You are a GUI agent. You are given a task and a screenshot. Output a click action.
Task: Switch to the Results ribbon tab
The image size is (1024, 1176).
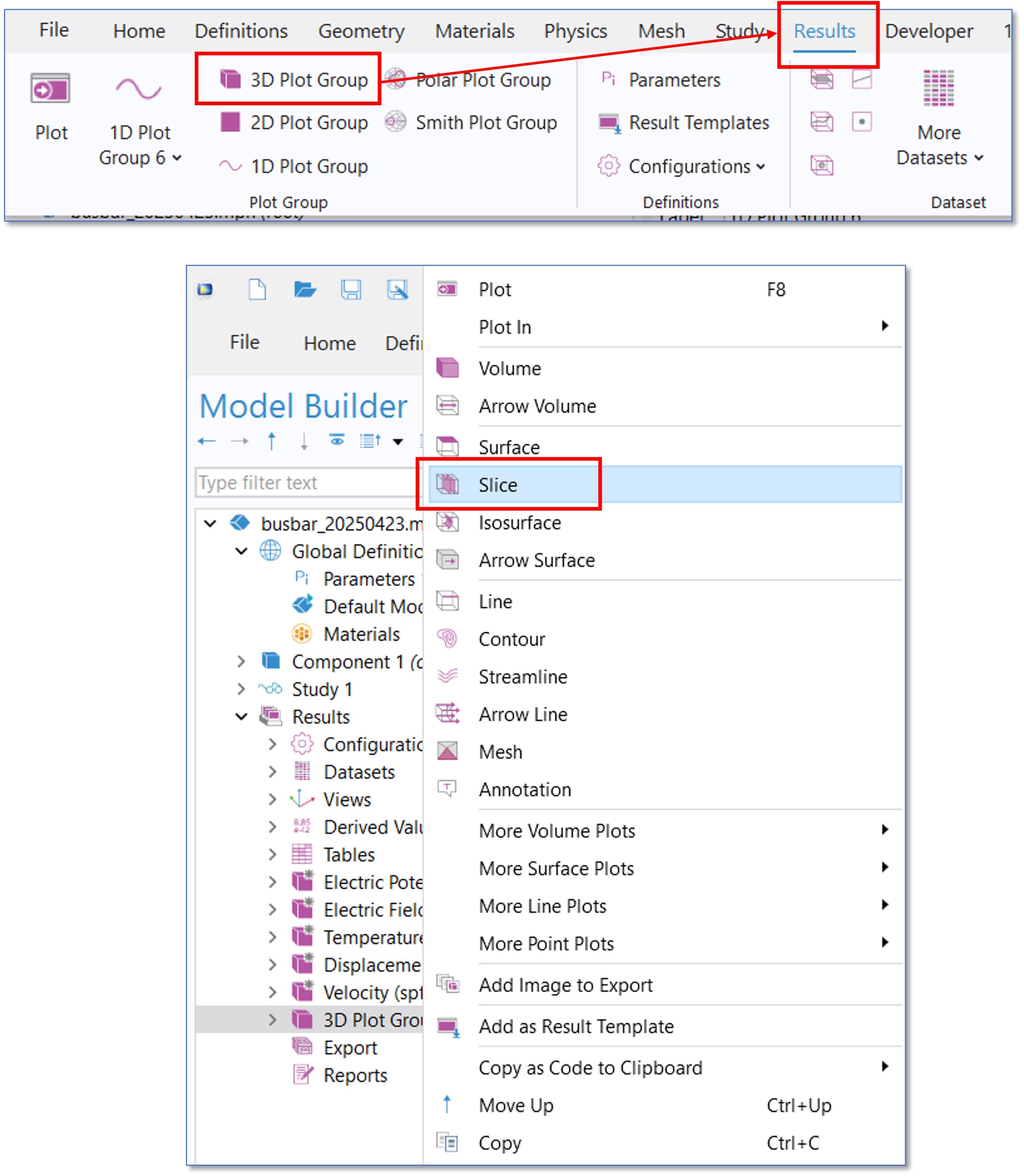824,31
